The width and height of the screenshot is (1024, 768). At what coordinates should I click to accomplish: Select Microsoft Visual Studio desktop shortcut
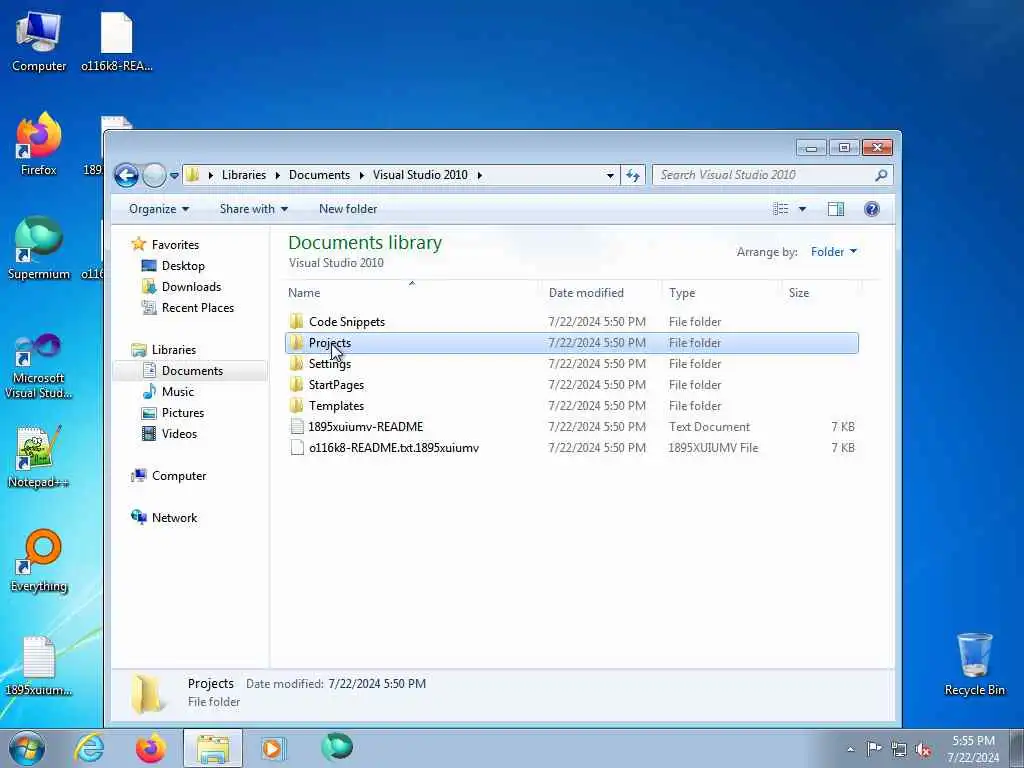click(39, 366)
